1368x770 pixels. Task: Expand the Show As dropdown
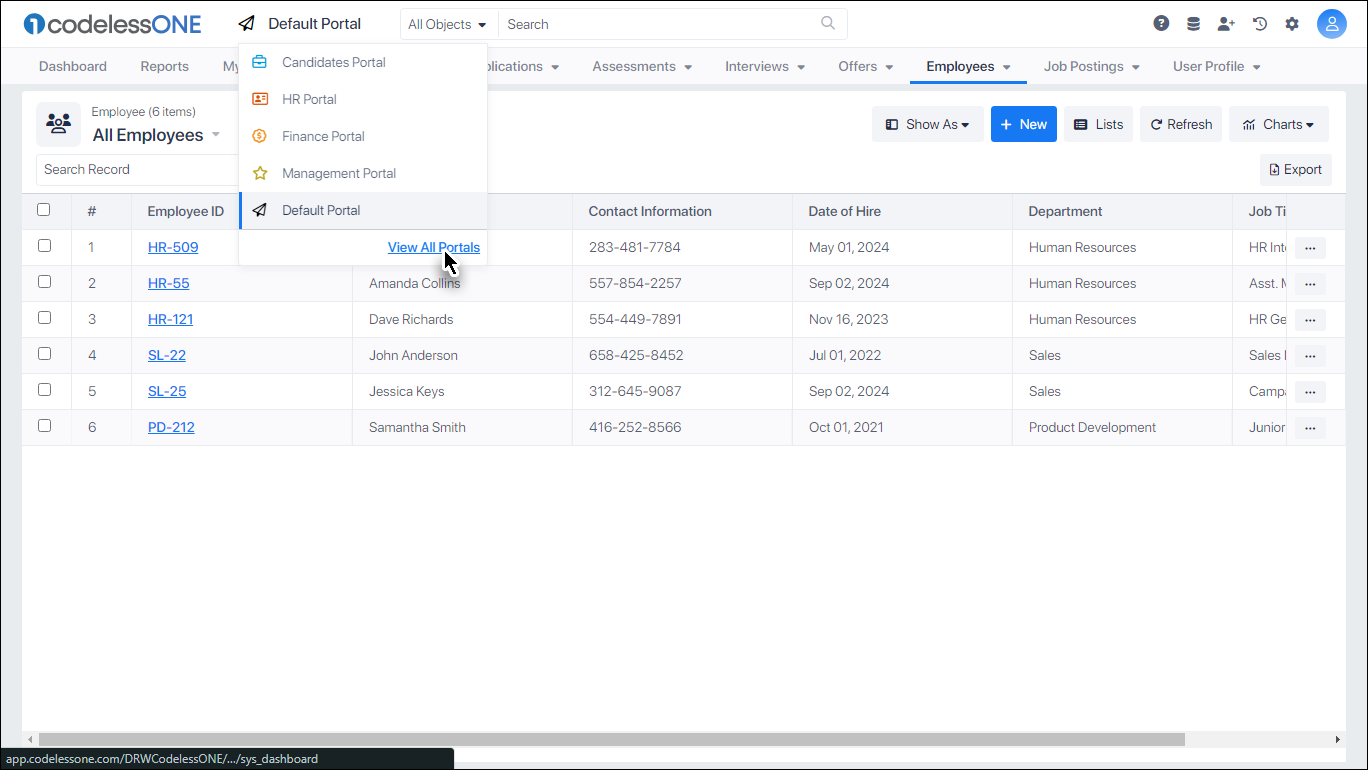(x=927, y=123)
